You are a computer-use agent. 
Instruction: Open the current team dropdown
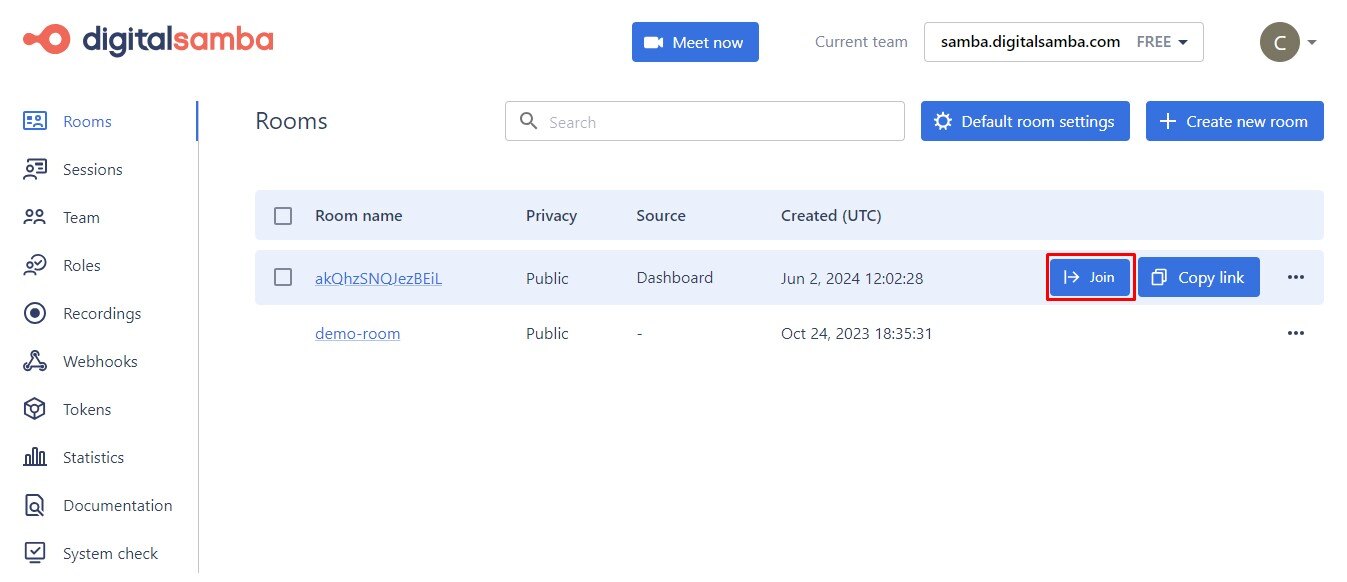click(x=1063, y=42)
